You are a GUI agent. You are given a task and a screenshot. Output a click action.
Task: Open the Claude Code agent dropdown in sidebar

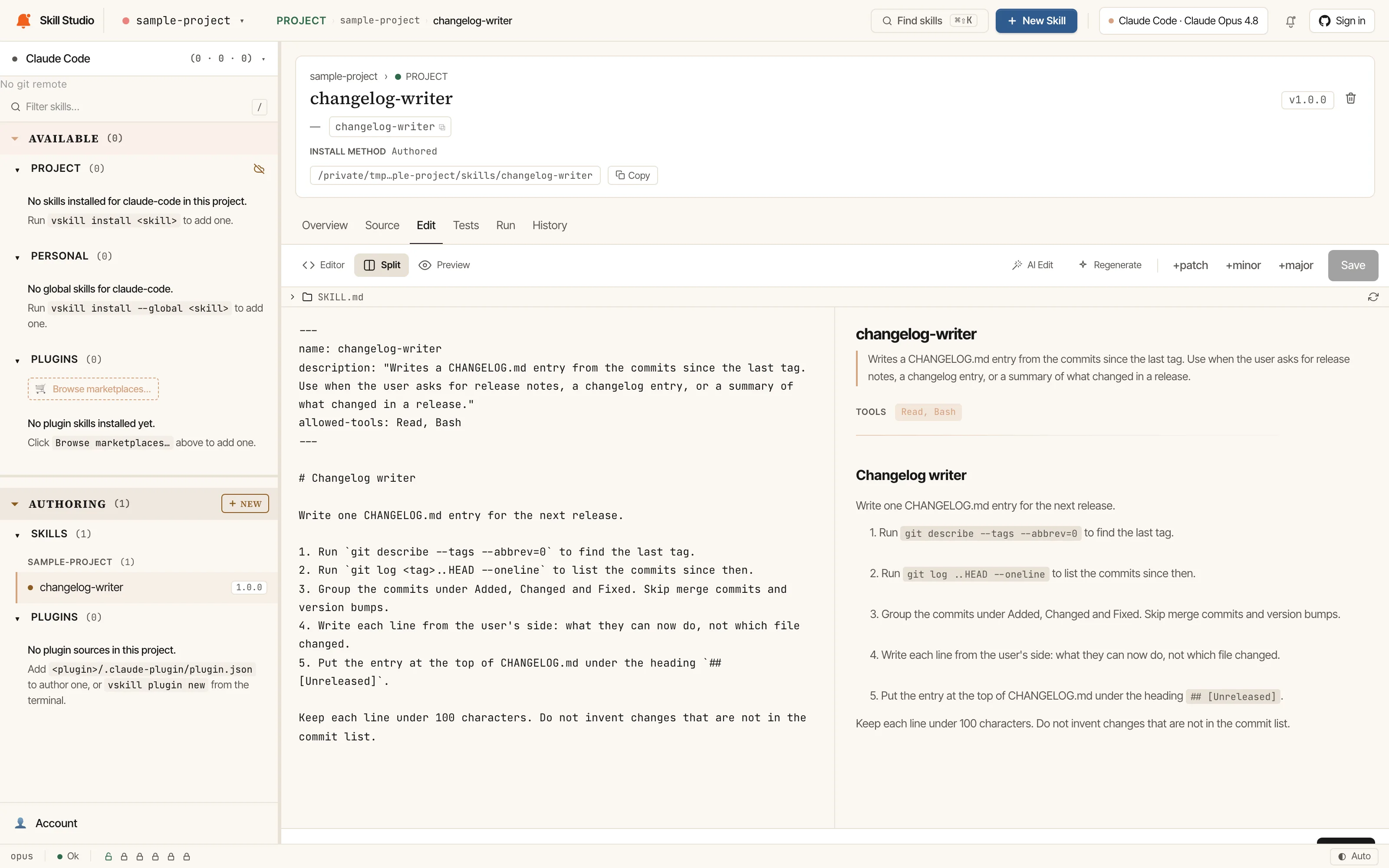pyautogui.click(x=139, y=59)
